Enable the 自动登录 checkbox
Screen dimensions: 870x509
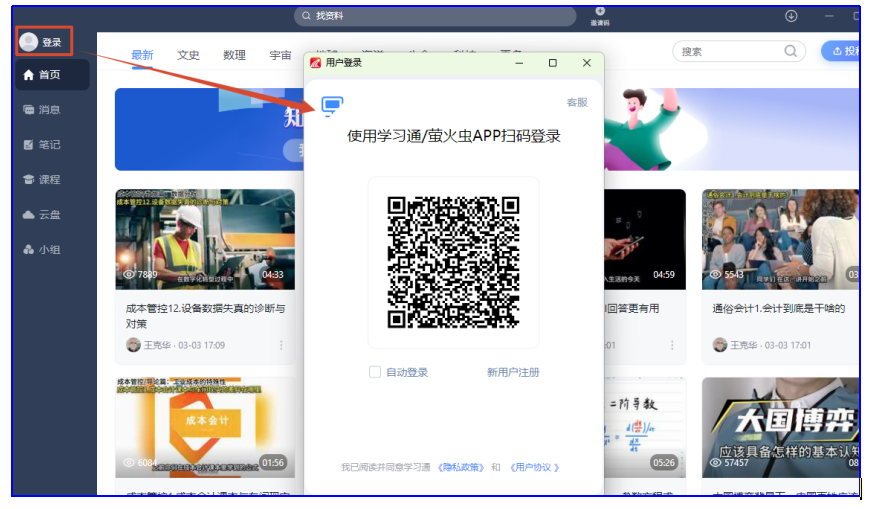tap(375, 372)
